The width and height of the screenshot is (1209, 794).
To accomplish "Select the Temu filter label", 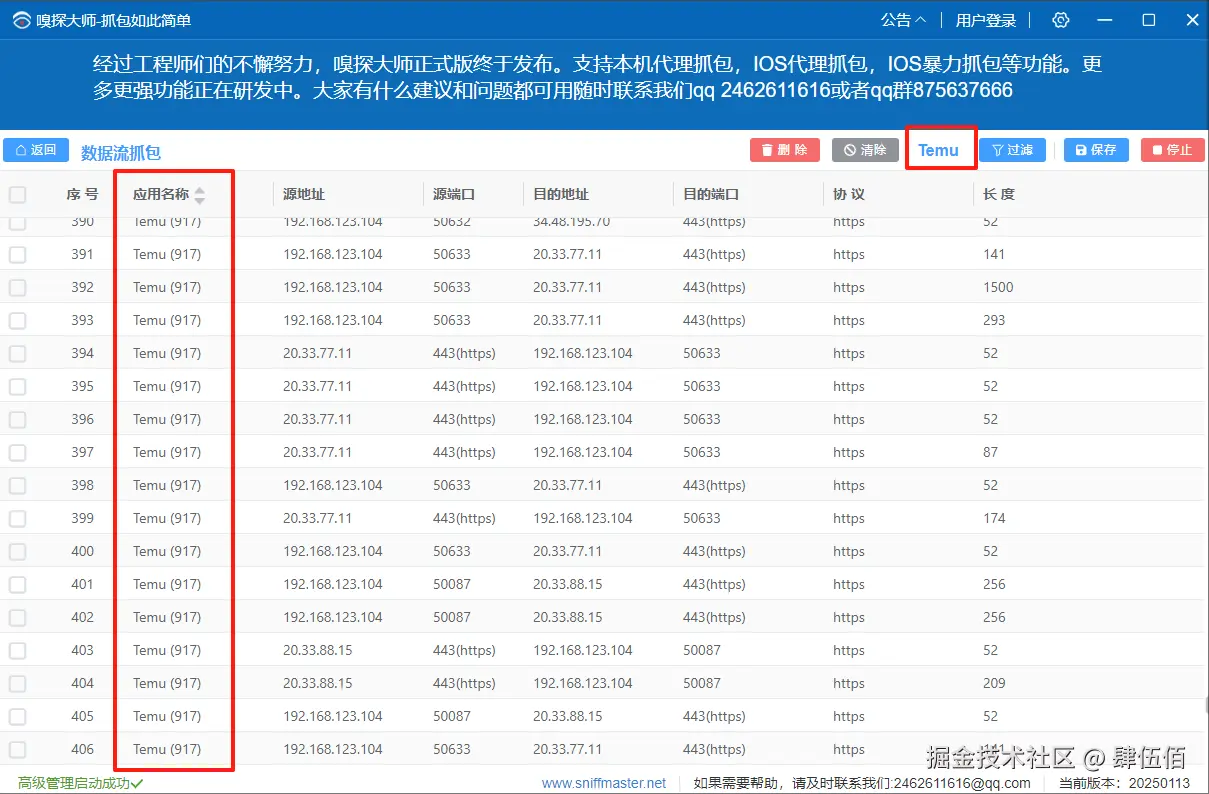I will point(938,150).
